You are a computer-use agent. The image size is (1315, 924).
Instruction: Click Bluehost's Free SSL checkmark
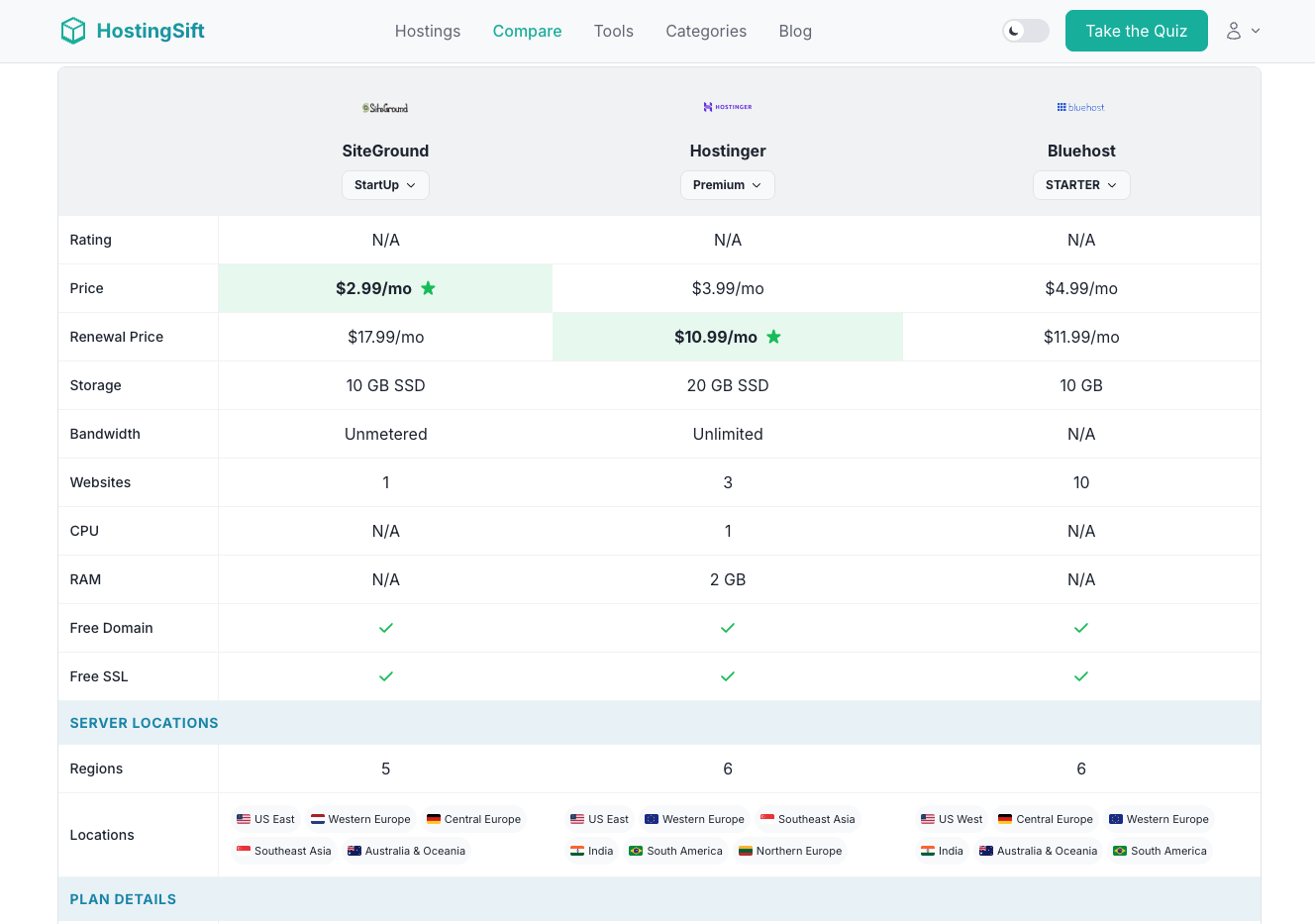(x=1081, y=676)
